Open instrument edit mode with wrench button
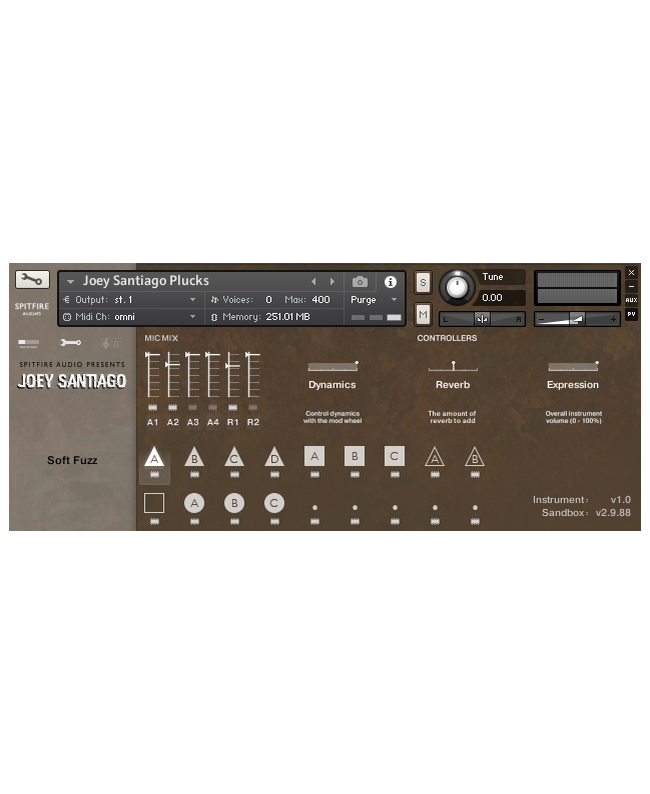The image size is (650, 794). [x=32, y=280]
